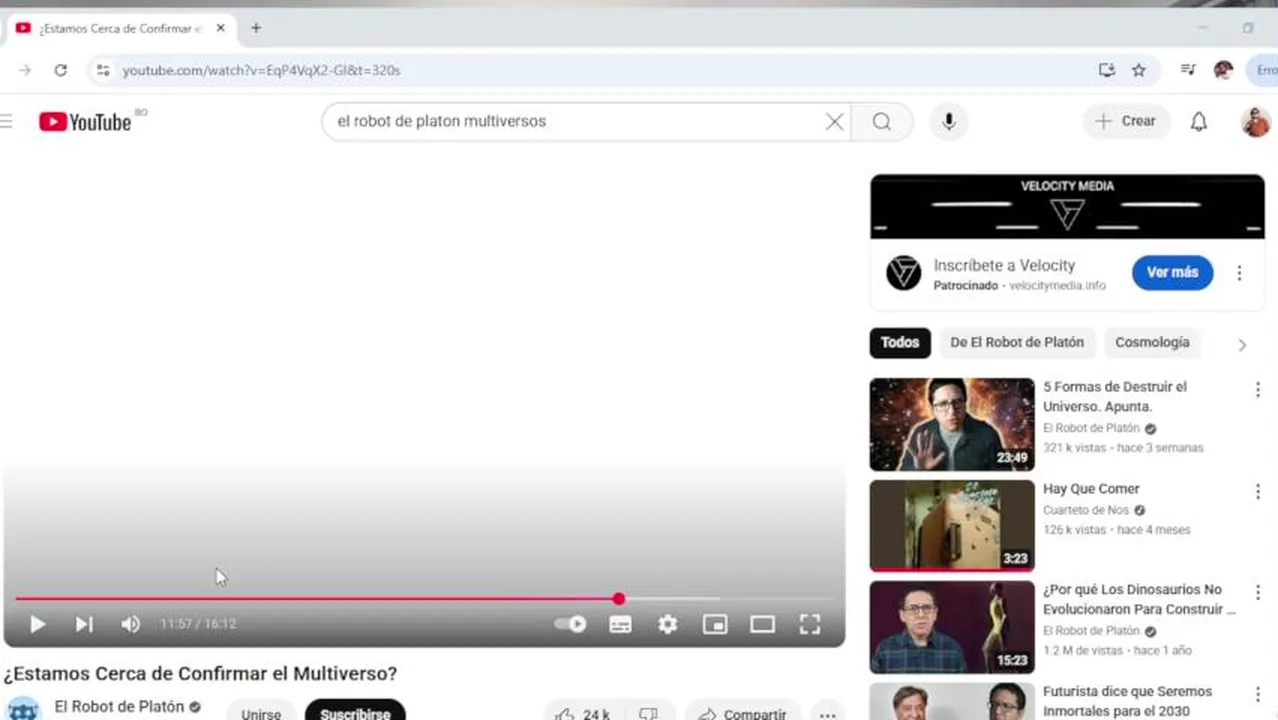Go forward in browser history
Viewport: 1278px width, 720px height.
click(25, 70)
